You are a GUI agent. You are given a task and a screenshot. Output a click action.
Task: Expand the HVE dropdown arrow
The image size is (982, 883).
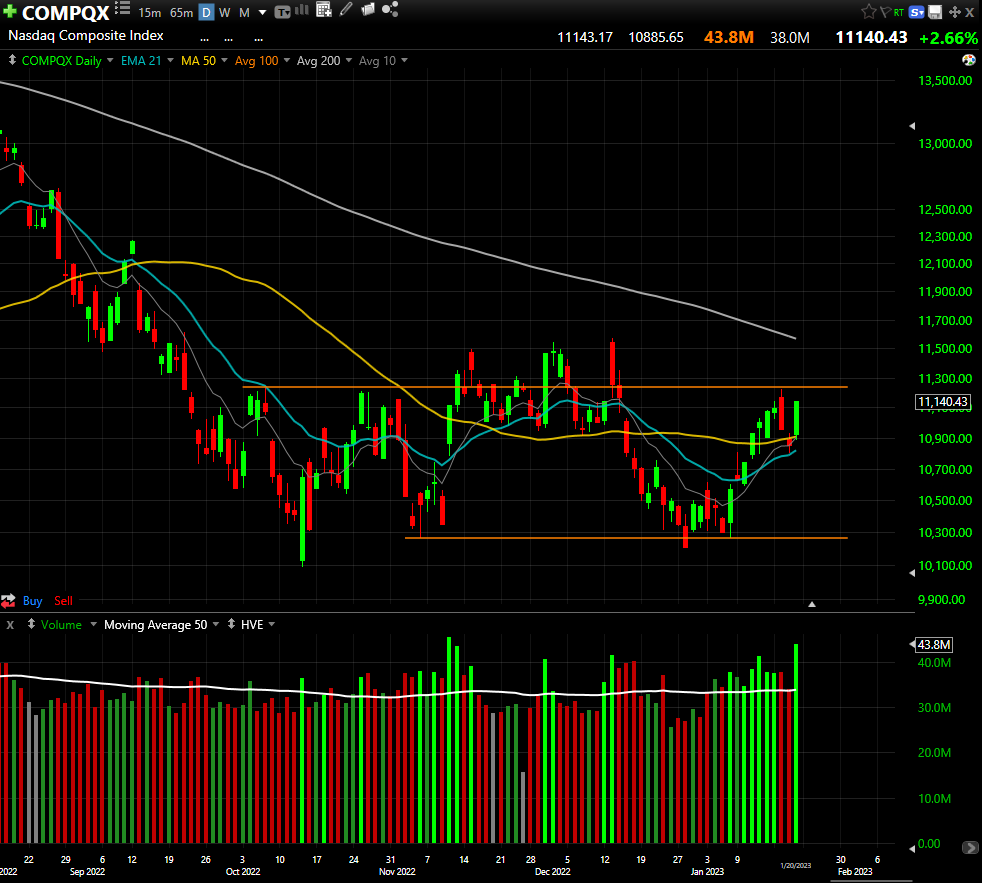[x=272, y=624]
